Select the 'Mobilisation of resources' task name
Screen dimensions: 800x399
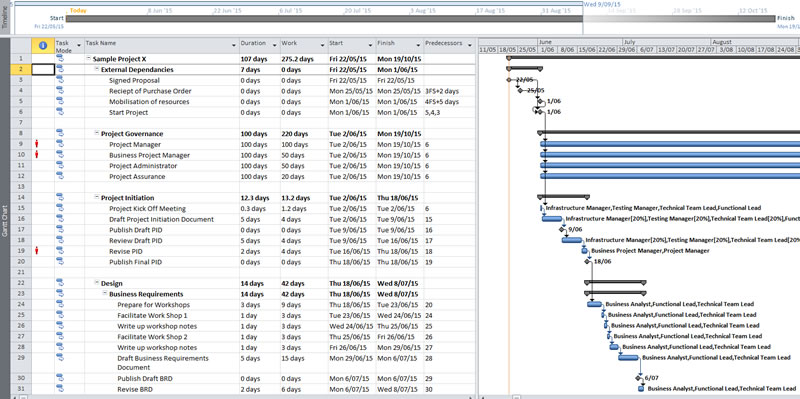coord(149,102)
